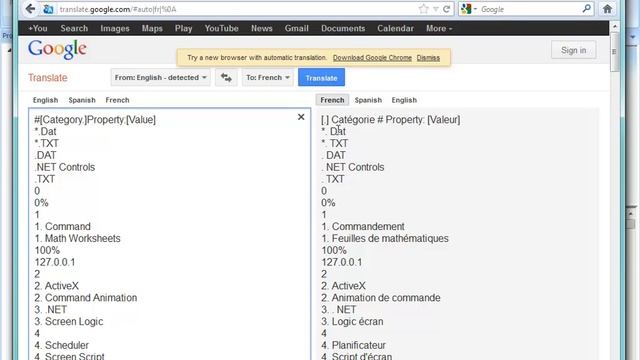Screen dimensions: 640x360
Task: Click translated 'Animation de commande' line
Action: coord(386,298)
